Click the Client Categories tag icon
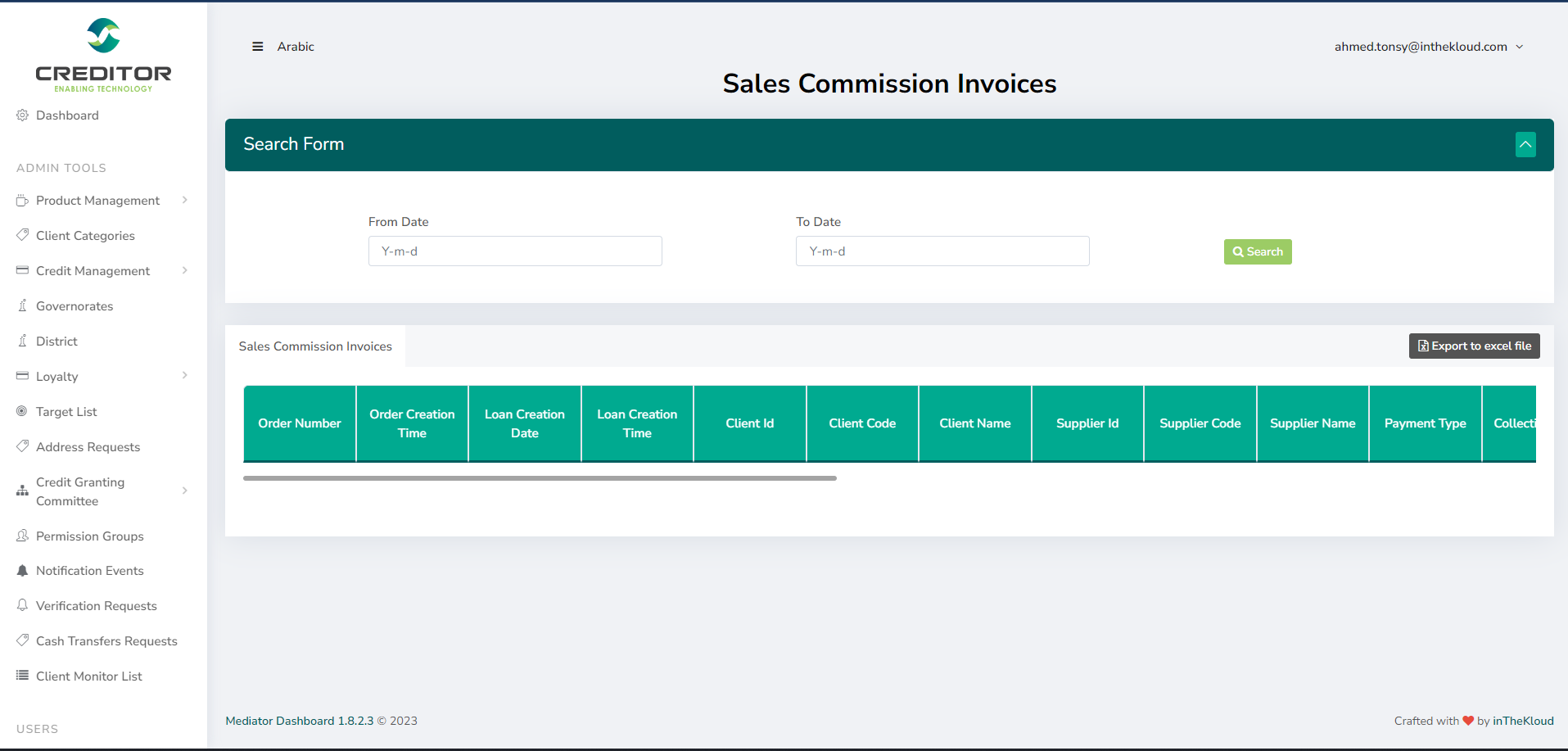1568x751 pixels. pos(22,235)
